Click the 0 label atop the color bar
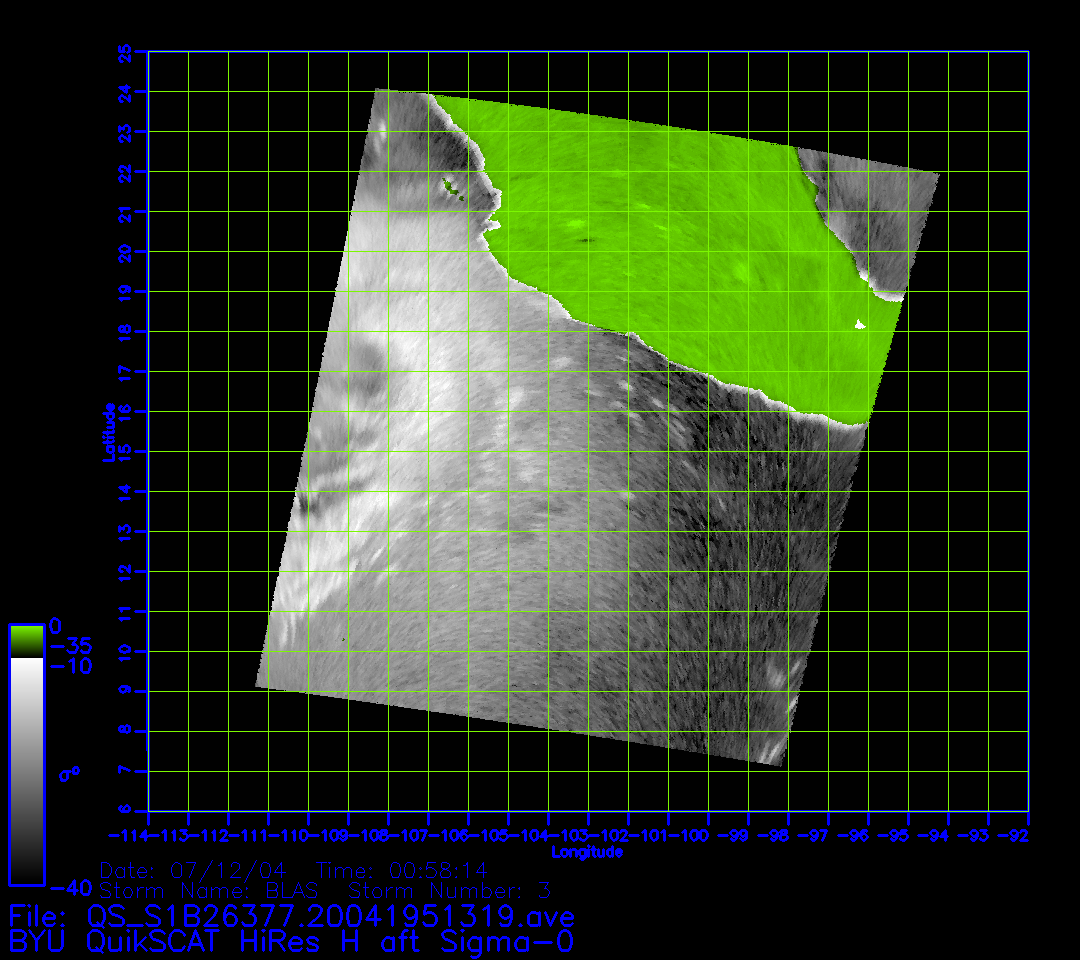This screenshot has height=960, width=1080. click(x=56, y=625)
